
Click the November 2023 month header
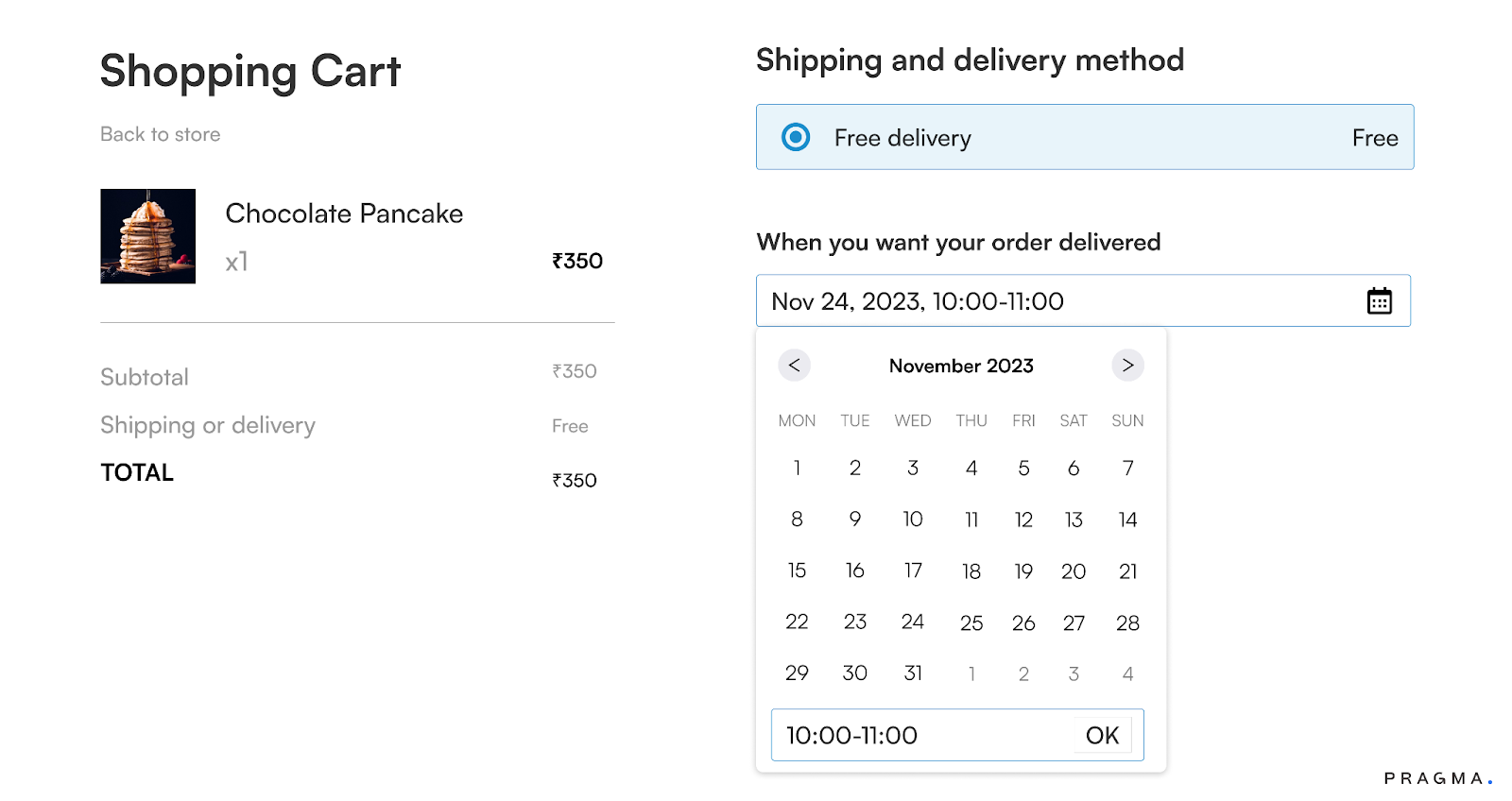pos(961,366)
